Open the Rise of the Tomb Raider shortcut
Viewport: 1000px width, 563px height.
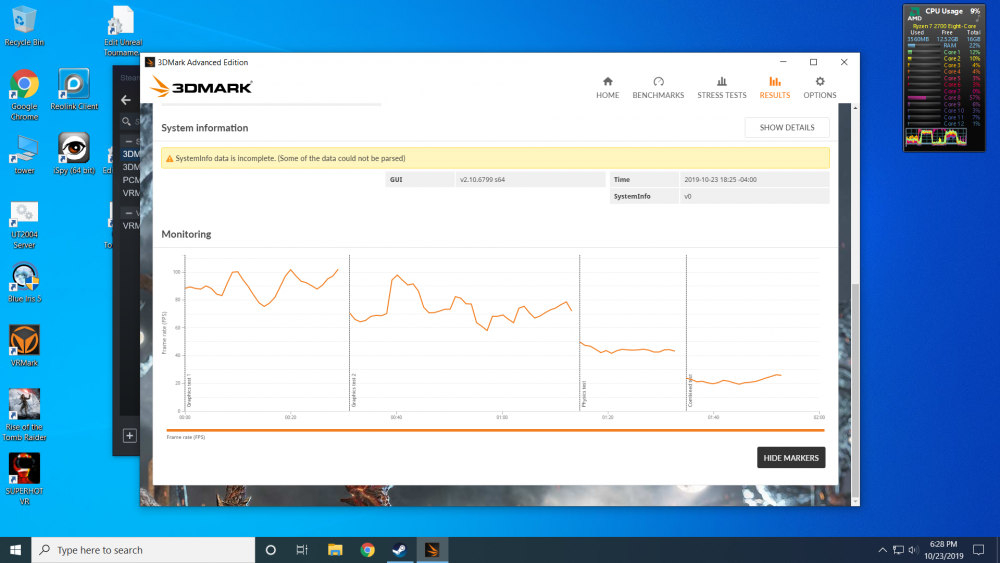pos(24,414)
